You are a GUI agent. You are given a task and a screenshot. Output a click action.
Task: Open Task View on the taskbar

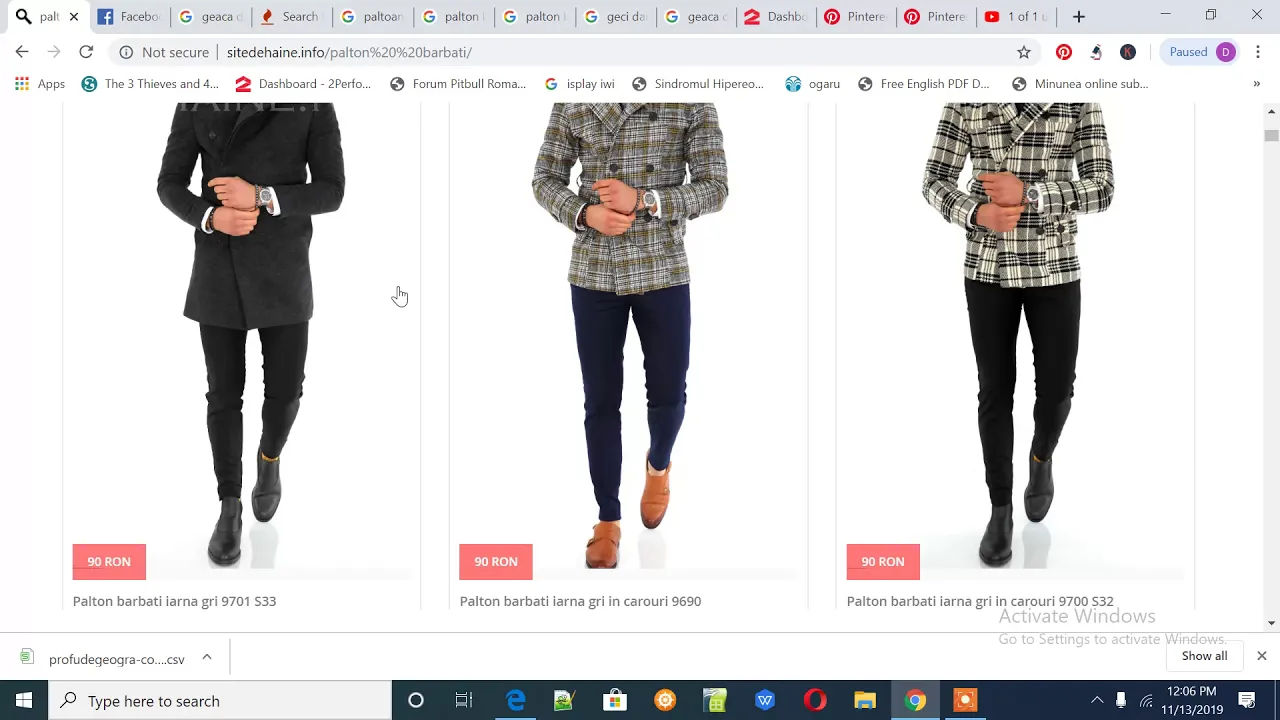[x=464, y=701]
